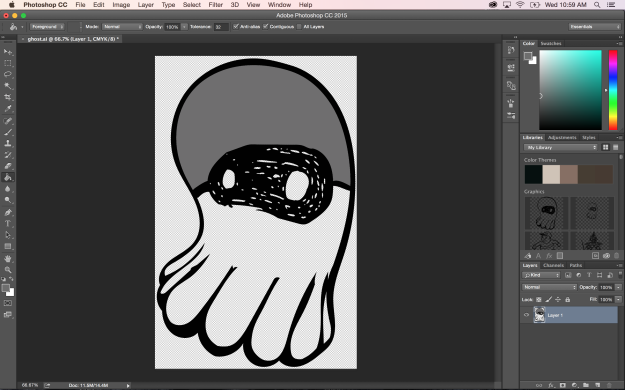Select the Zoom tool in toolbox
This screenshot has height=390, width=625.
click(x=8, y=270)
